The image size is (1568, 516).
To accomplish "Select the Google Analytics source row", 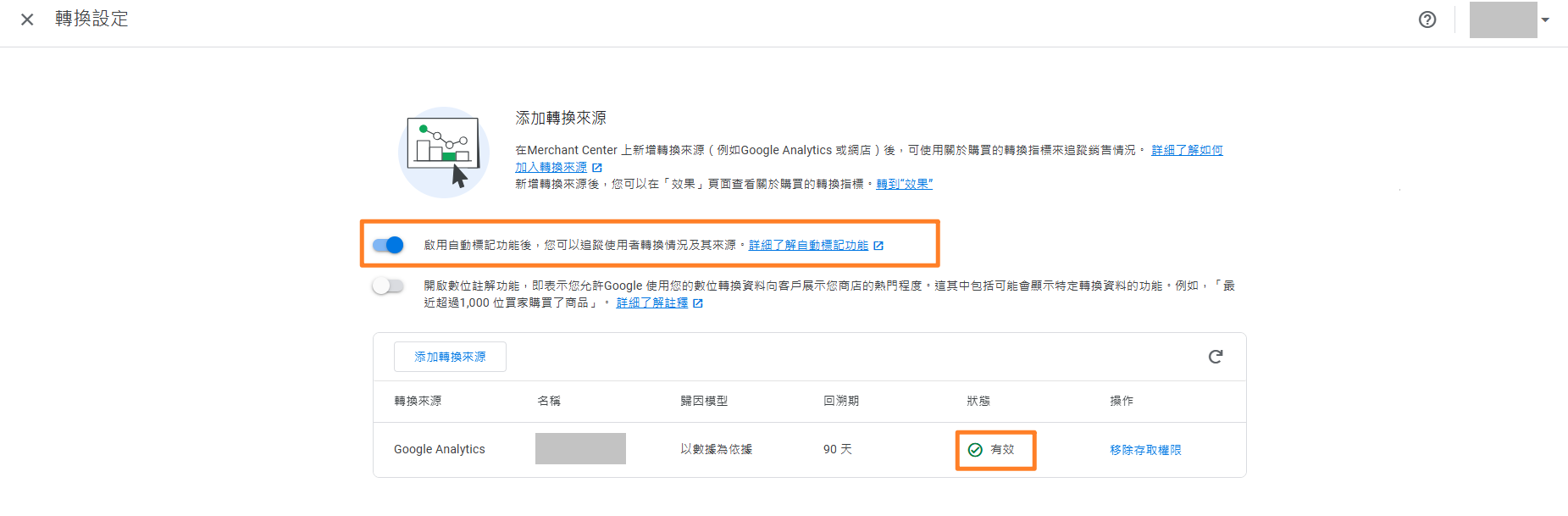I will tap(440, 450).
